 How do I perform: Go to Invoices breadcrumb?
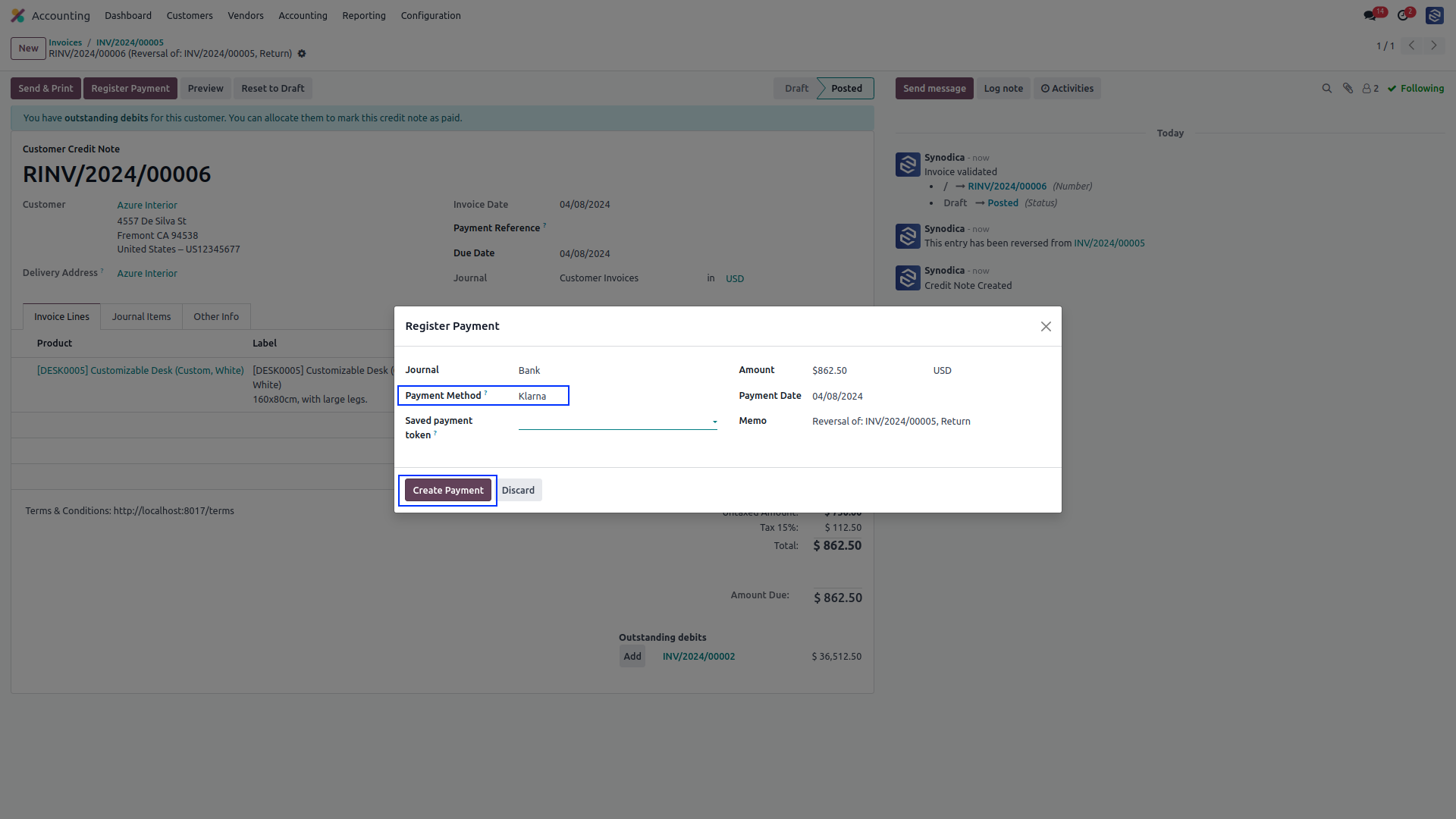65,42
